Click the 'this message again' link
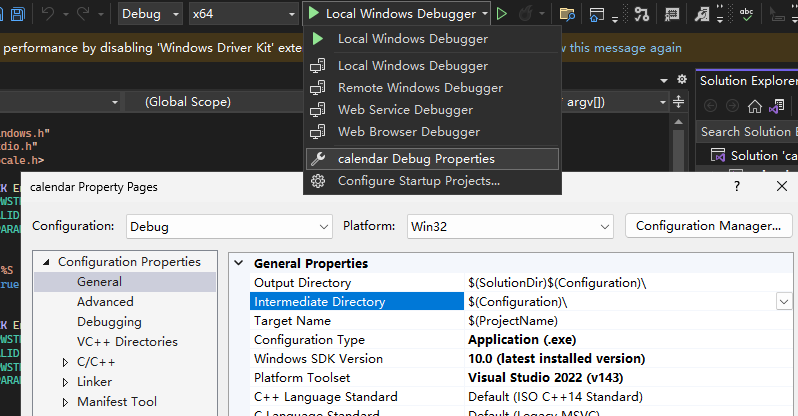The image size is (798, 416). tap(625, 48)
